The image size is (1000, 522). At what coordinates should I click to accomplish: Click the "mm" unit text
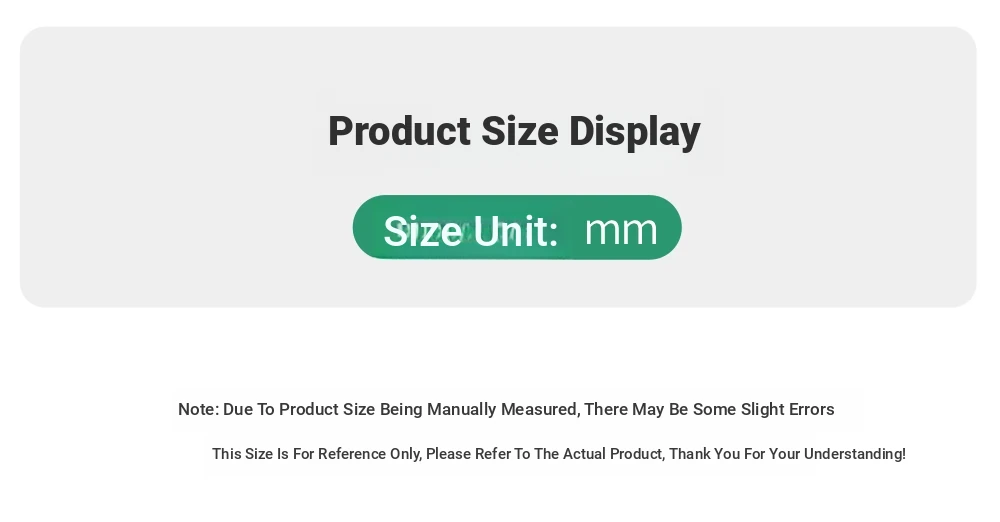coord(621,230)
